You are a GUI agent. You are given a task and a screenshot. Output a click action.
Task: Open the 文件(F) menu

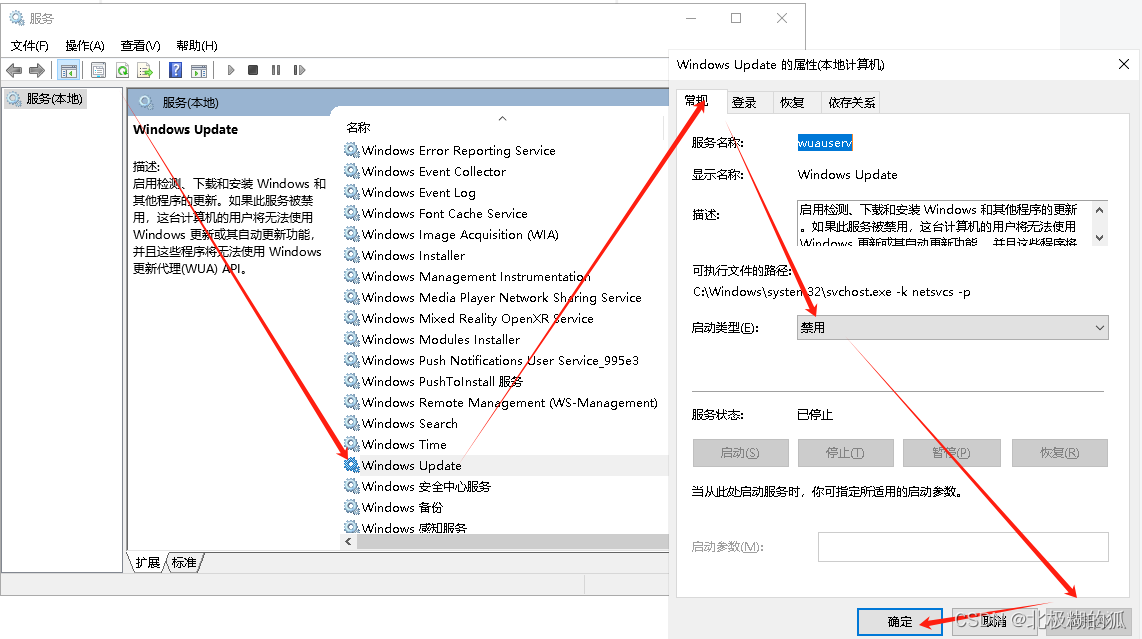click(x=29, y=46)
